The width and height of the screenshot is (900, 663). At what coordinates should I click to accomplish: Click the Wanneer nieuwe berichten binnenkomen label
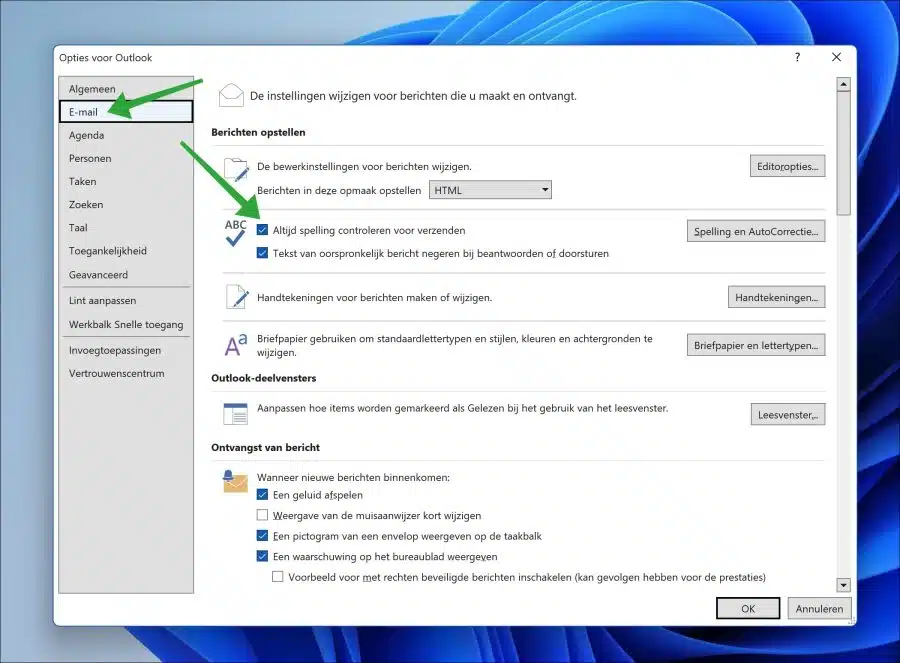pos(354,477)
